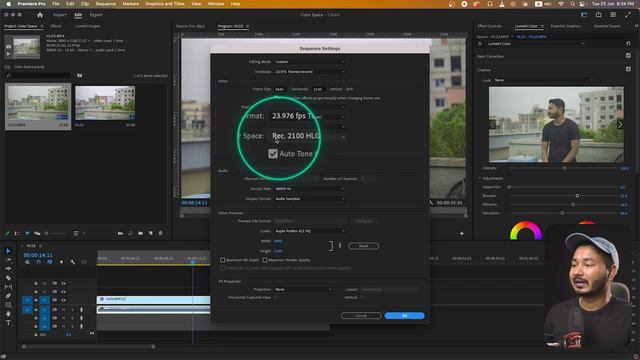This screenshot has height=360, width=640.
Task: Select the Track Select Forward tool
Action: pyautogui.click(x=8, y=260)
